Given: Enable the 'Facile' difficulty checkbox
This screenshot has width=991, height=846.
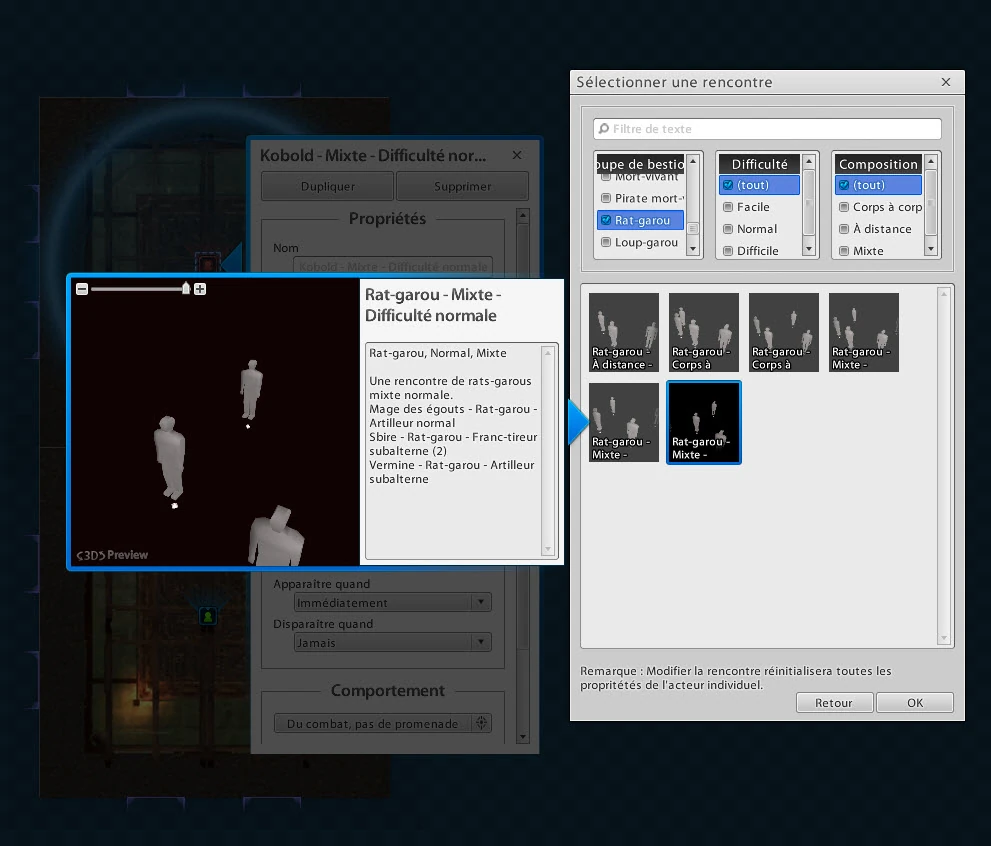Looking at the screenshot, I should pos(728,207).
